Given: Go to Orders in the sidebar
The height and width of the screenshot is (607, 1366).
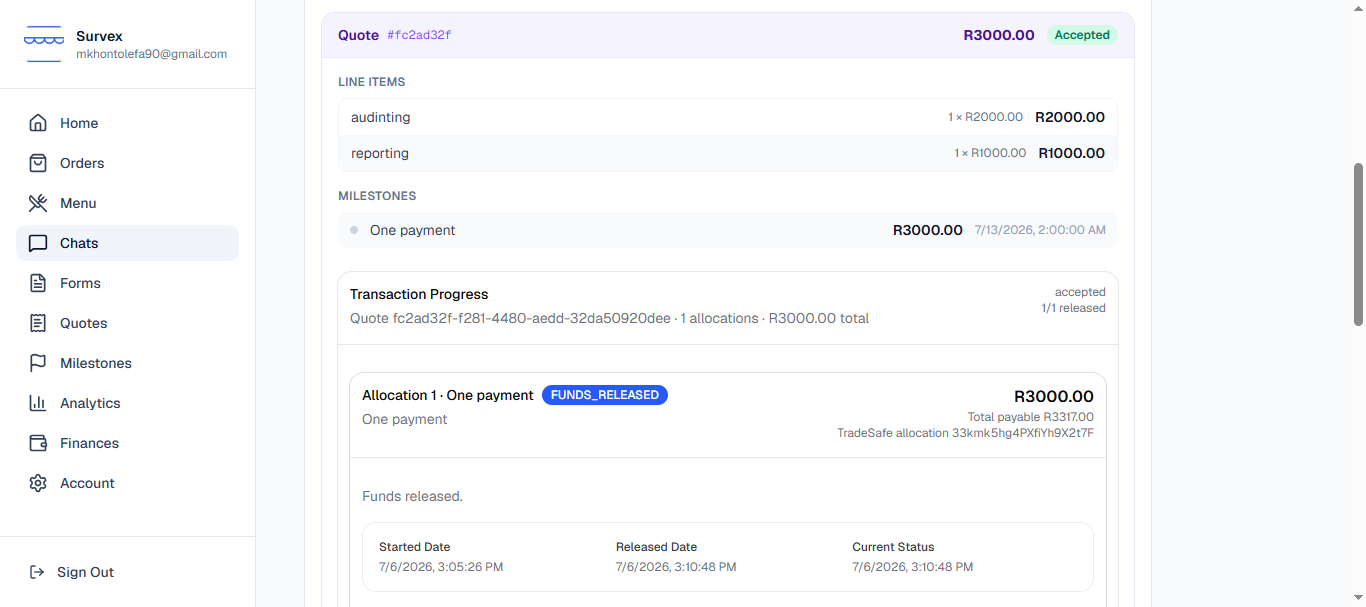Looking at the screenshot, I should (127, 163).
